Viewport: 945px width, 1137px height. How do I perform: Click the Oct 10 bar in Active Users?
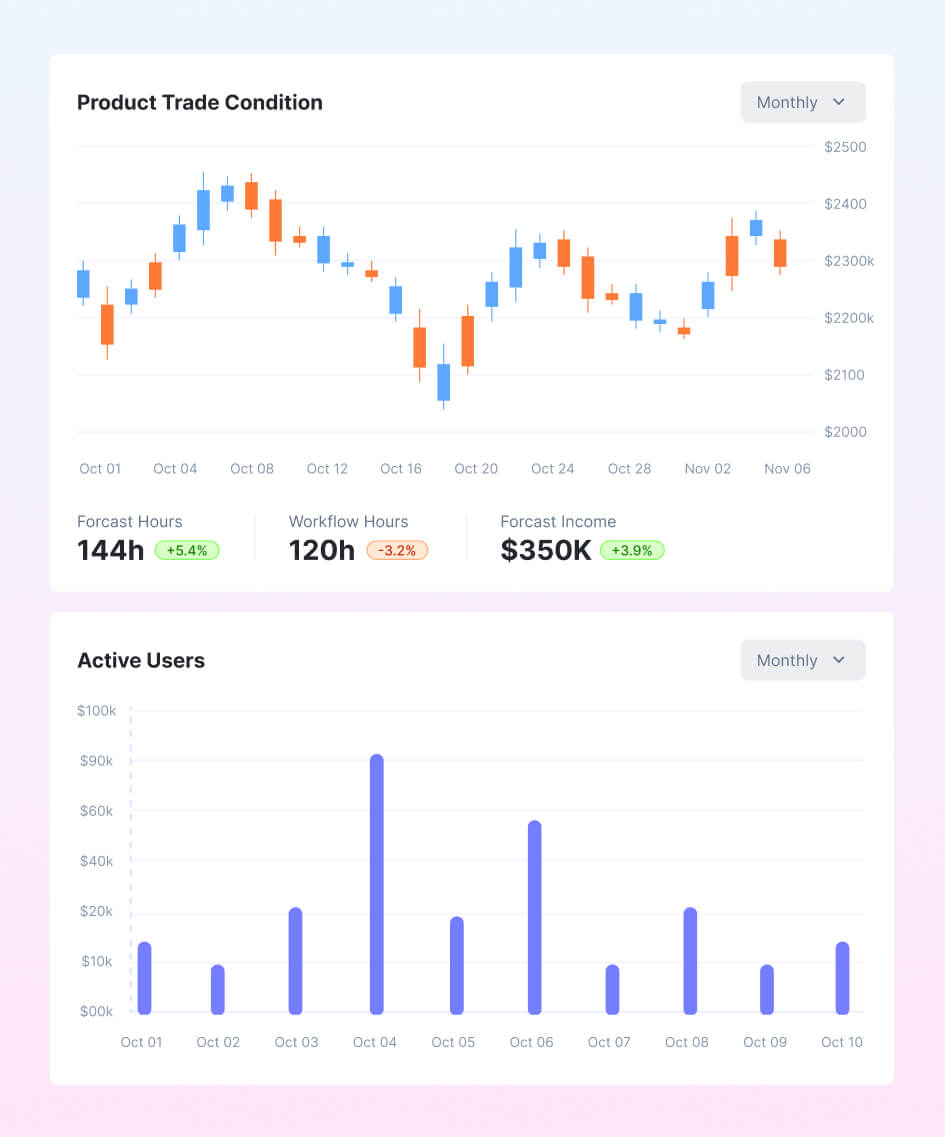pyautogui.click(x=842, y=977)
